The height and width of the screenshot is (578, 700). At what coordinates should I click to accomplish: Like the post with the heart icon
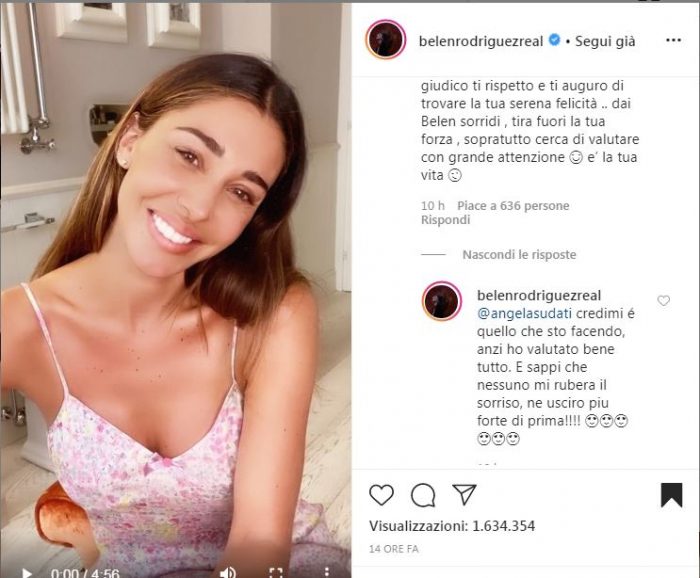381,495
